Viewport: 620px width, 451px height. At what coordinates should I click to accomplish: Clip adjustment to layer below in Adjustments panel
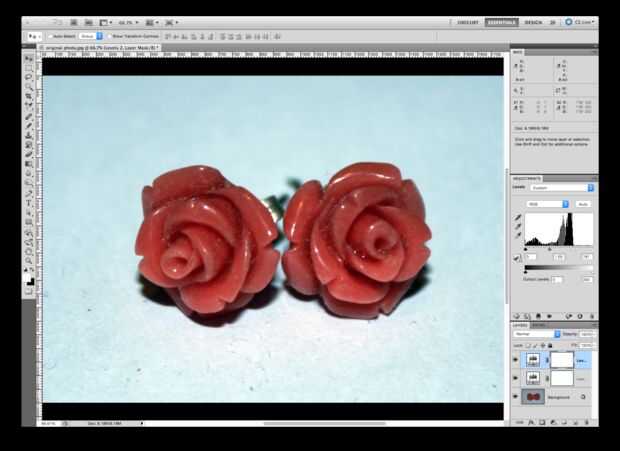tap(538, 316)
